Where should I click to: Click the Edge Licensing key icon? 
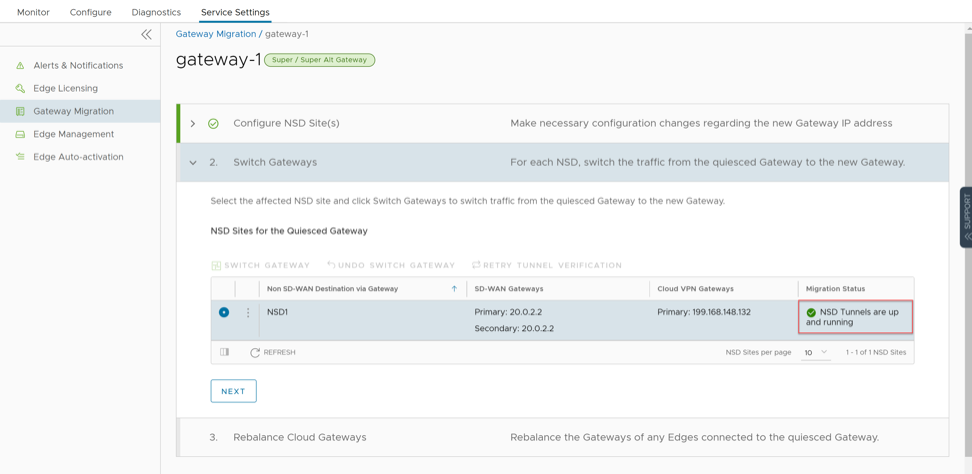click(20, 89)
